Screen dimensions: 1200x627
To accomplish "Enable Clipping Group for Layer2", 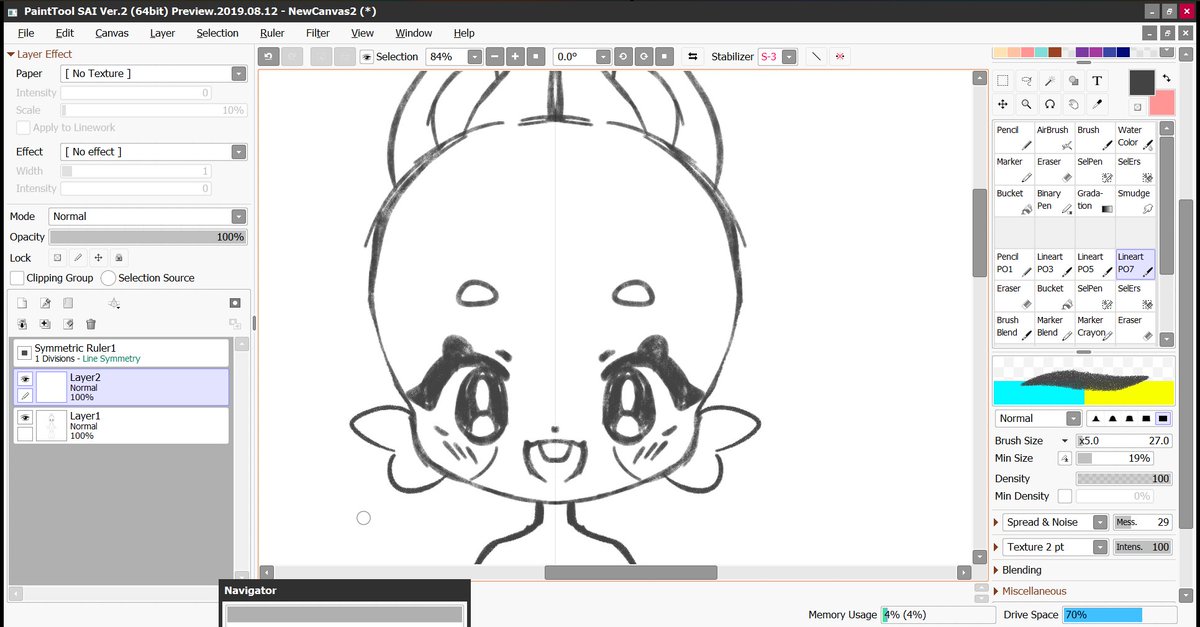I will [x=17, y=278].
